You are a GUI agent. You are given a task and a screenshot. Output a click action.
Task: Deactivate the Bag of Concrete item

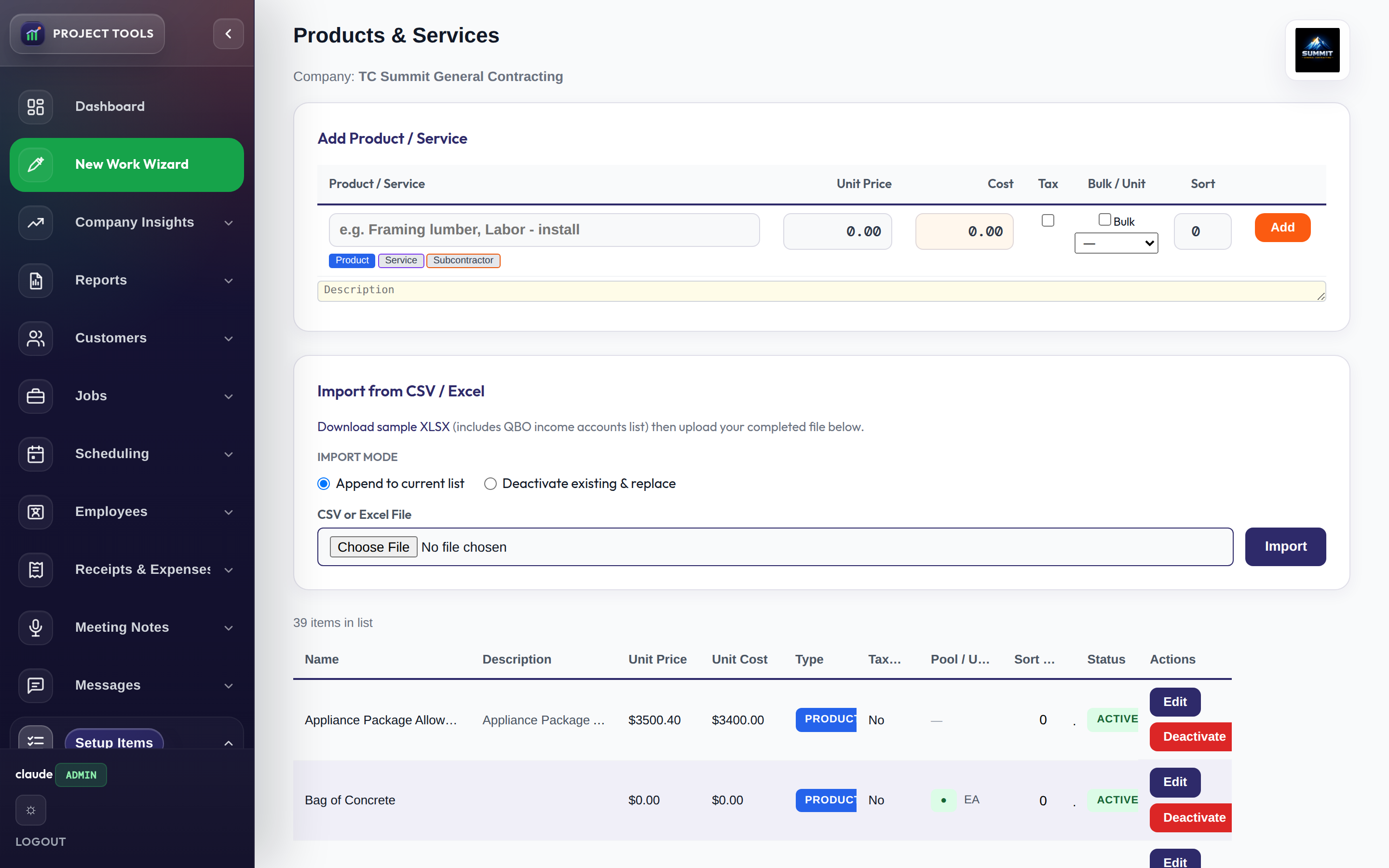click(x=1191, y=817)
